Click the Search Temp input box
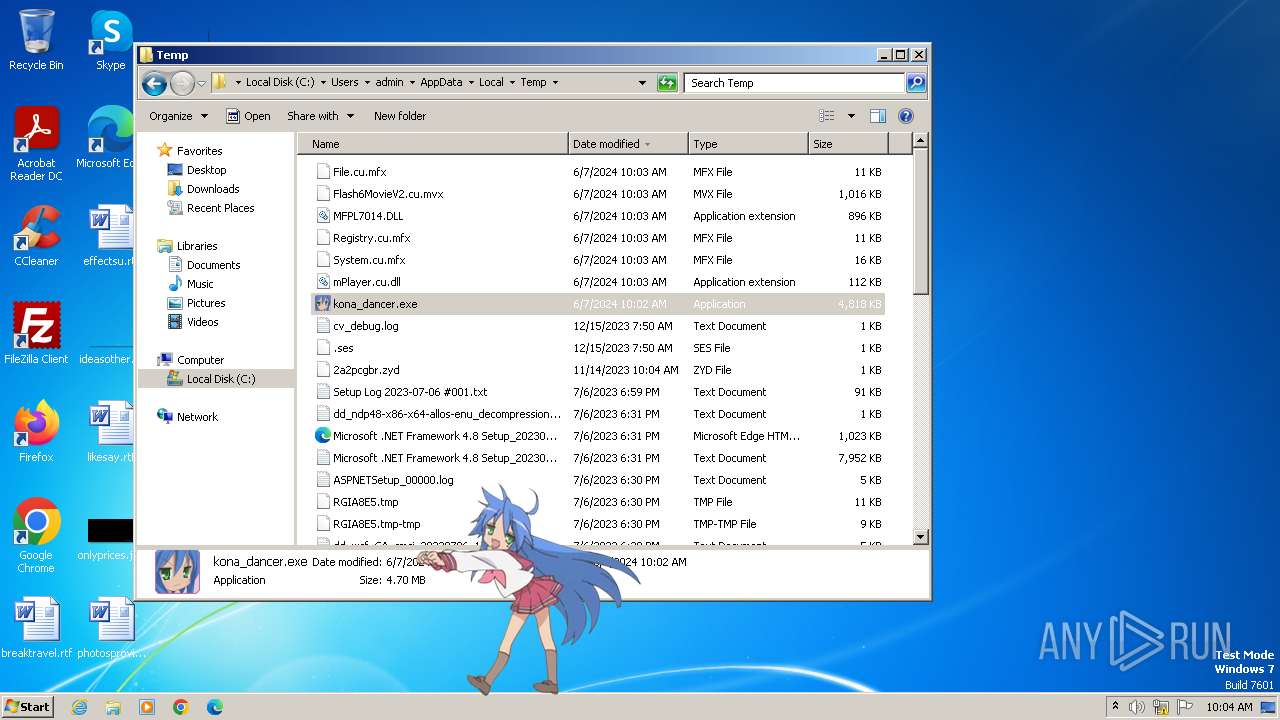Image resolution: width=1280 pixels, height=720 pixels. pos(795,83)
